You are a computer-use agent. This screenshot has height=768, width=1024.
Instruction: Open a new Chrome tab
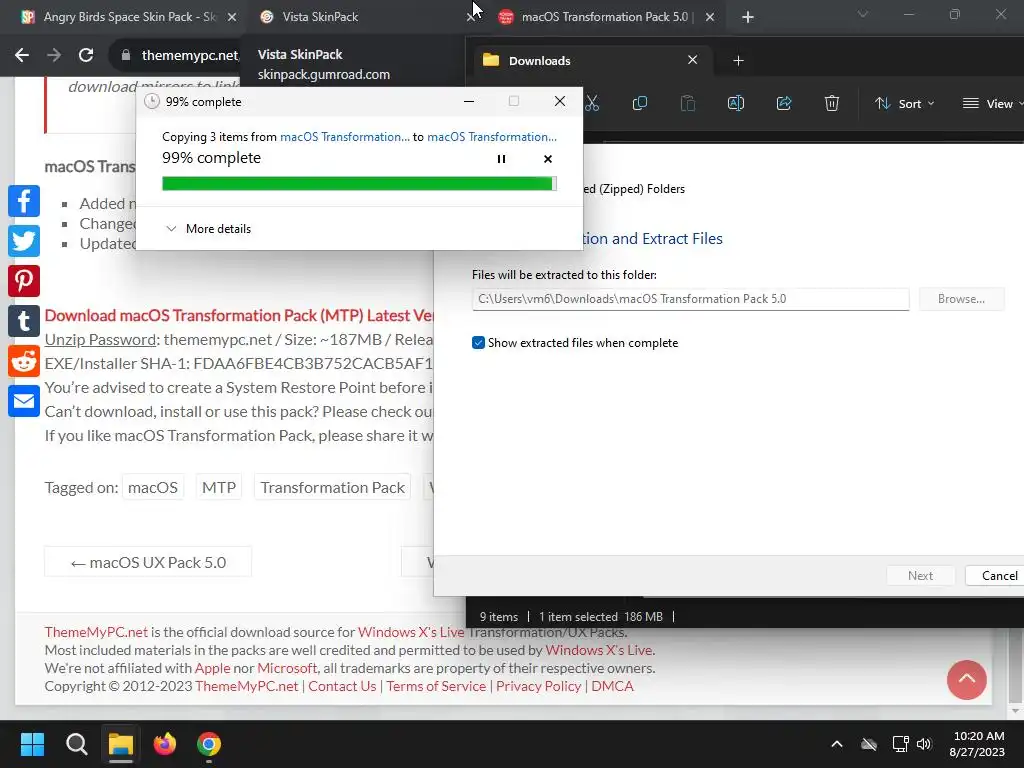[x=748, y=17]
